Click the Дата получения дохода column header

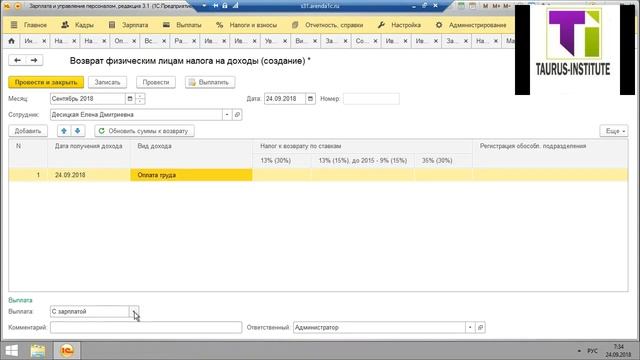coord(89,146)
